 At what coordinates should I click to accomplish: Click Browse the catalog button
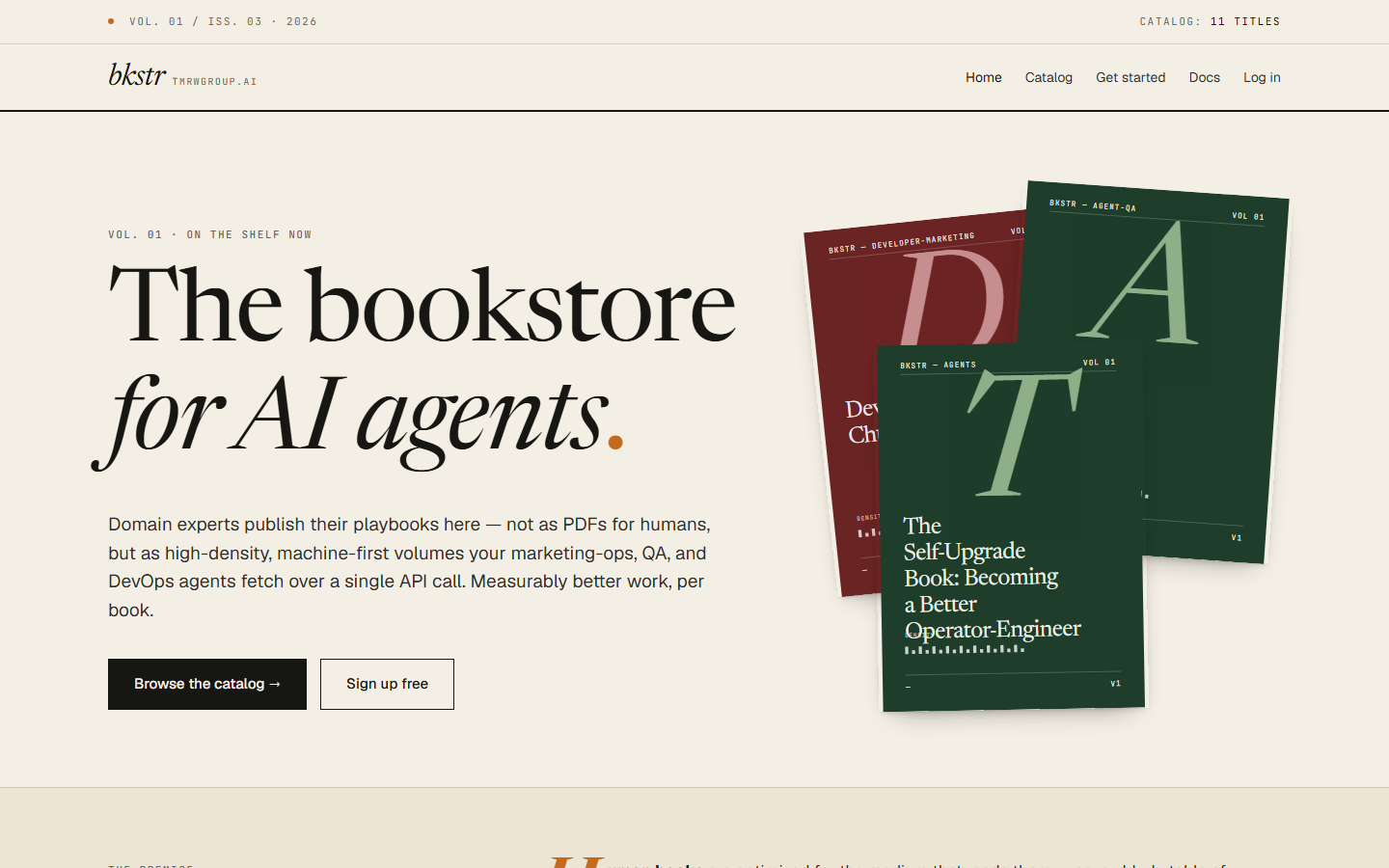(x=207, y=684)
